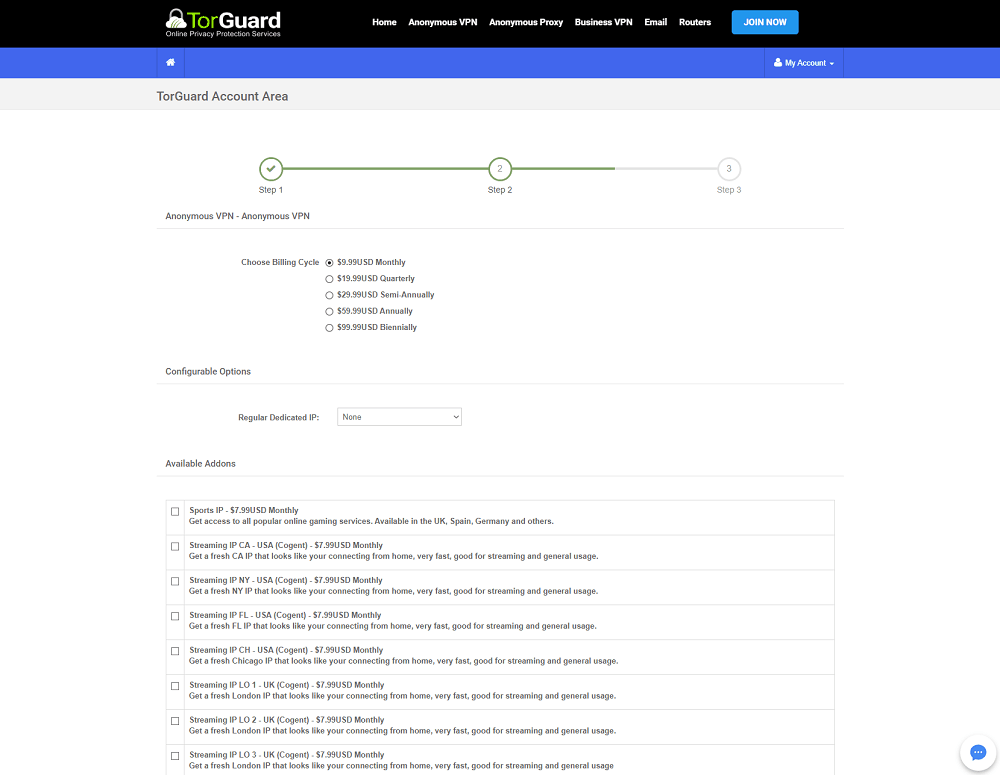Click the TorGuard Account Area heading
The height and width of the screenshot is (775, 1000).
[223, 96]
